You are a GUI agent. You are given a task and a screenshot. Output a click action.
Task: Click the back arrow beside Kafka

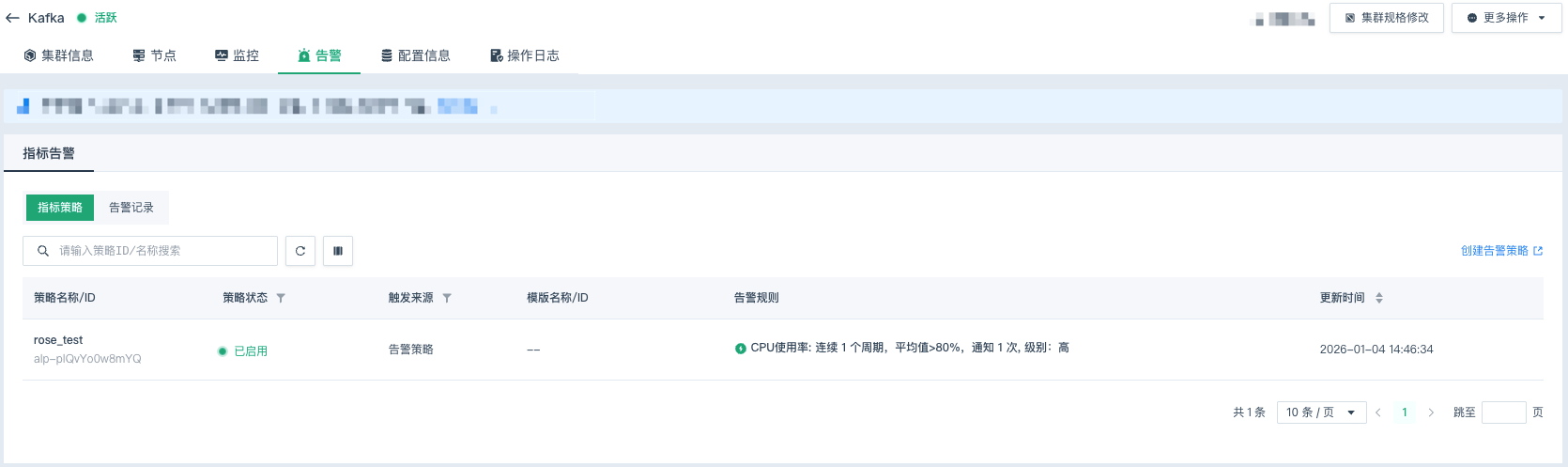[x=12, y=18]
